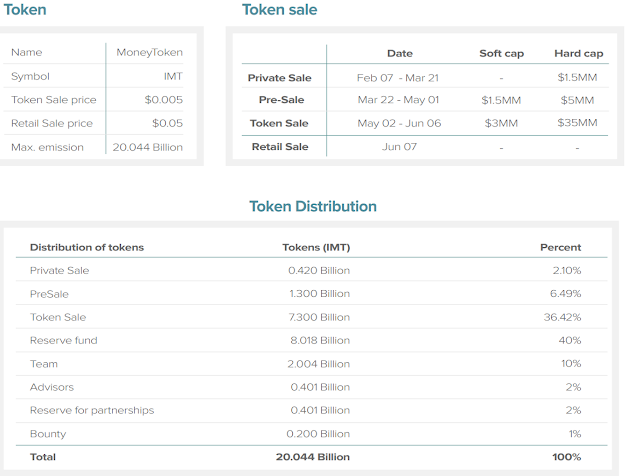The height and width of the screenshot is (476, 633).
Task: Click 'Token Sale' row label in sale table
Action: 279,123
